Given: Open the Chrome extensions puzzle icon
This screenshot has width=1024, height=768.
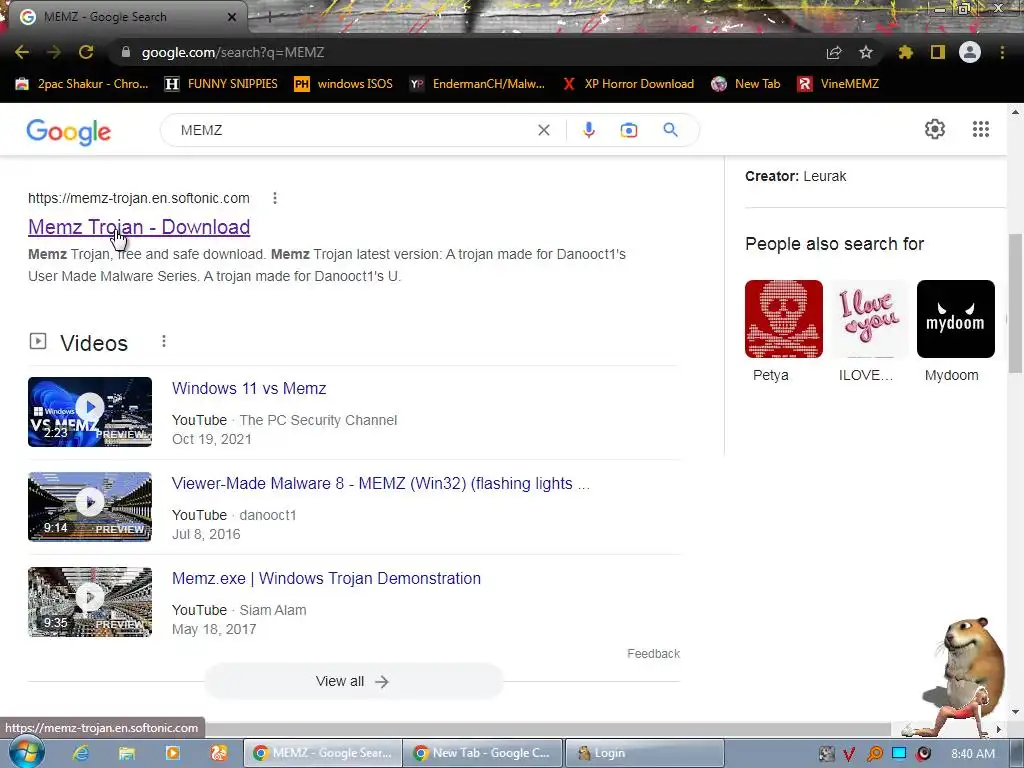Looking at the screenshot, I should coord(905,52).
